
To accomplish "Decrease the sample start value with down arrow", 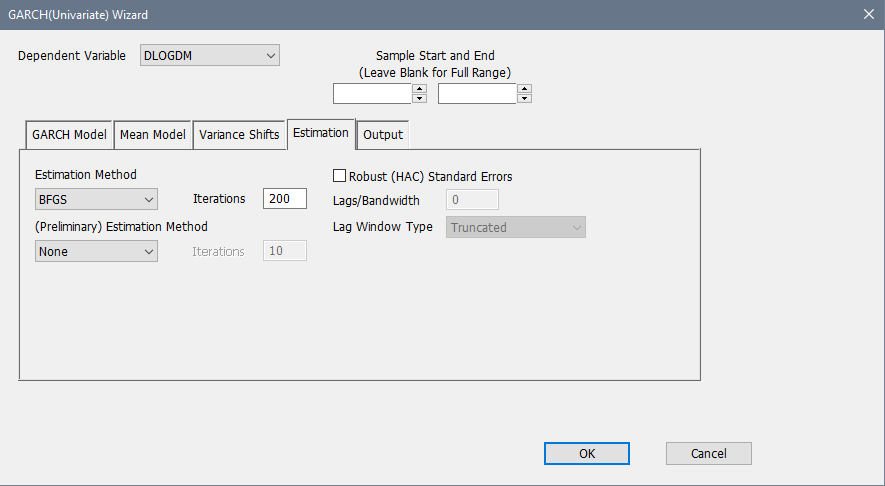I will point(419,98).
